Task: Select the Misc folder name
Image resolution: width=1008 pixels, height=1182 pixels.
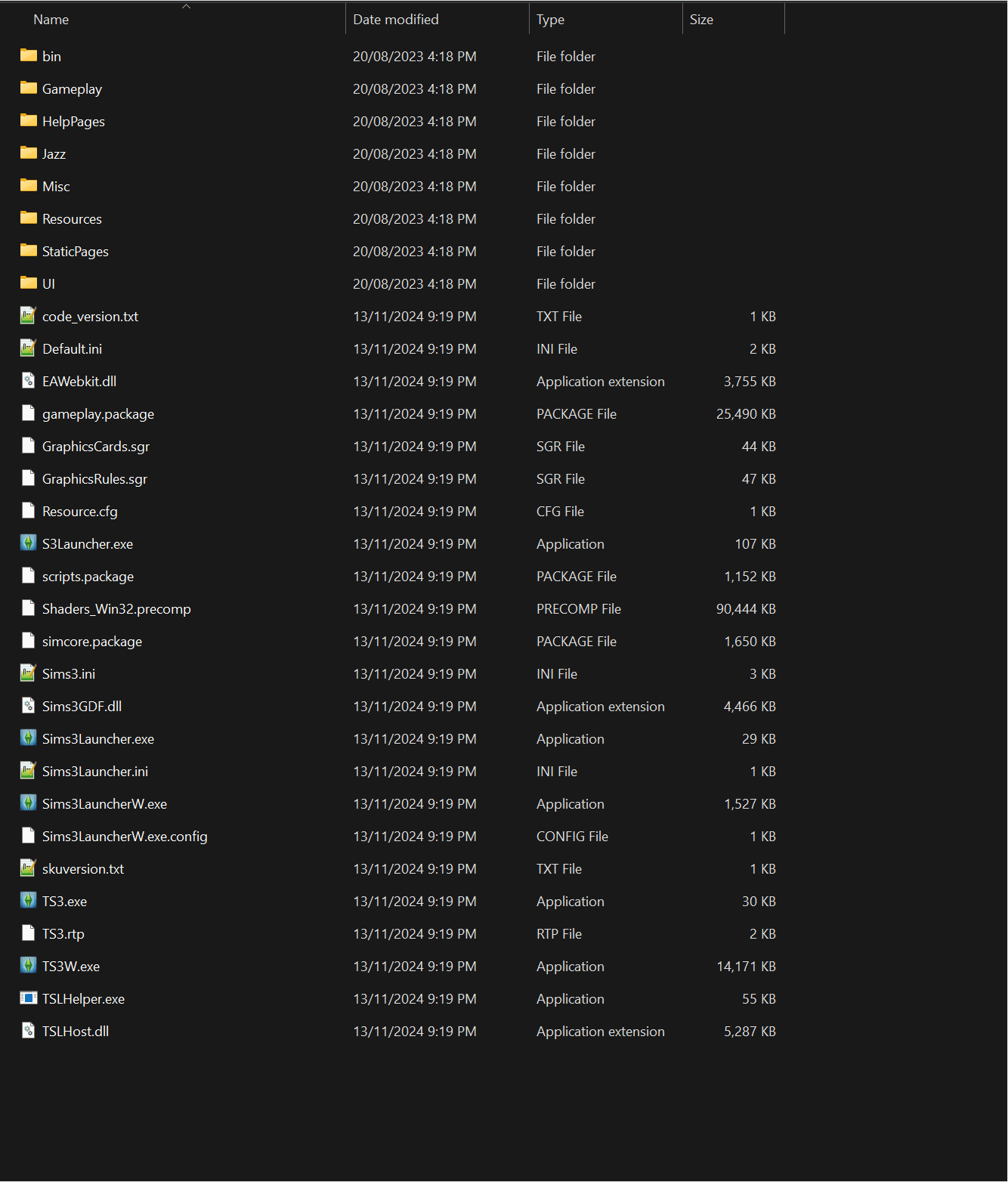Action: (56, 187)
